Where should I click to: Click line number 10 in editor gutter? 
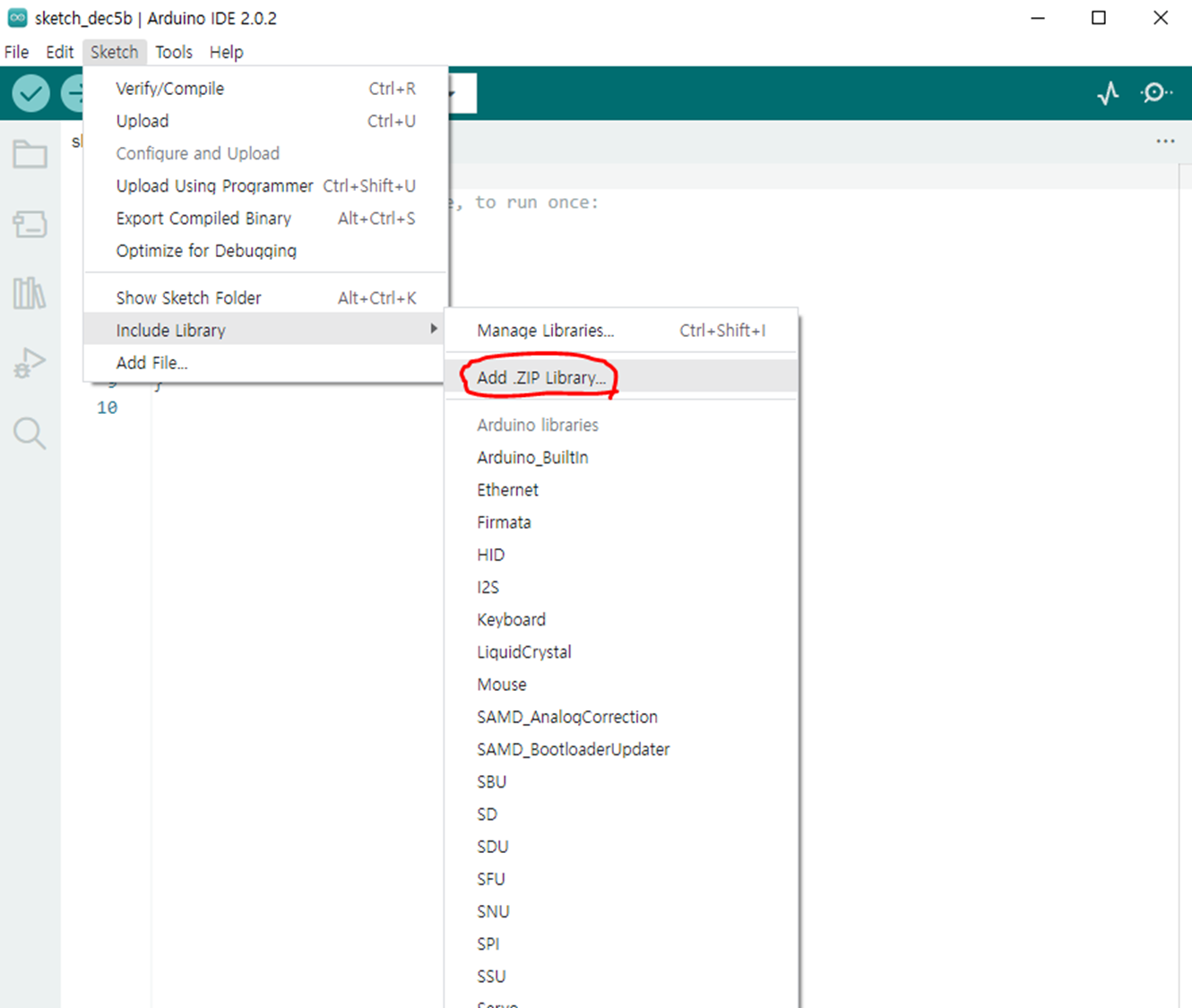(x=107, y=408)
